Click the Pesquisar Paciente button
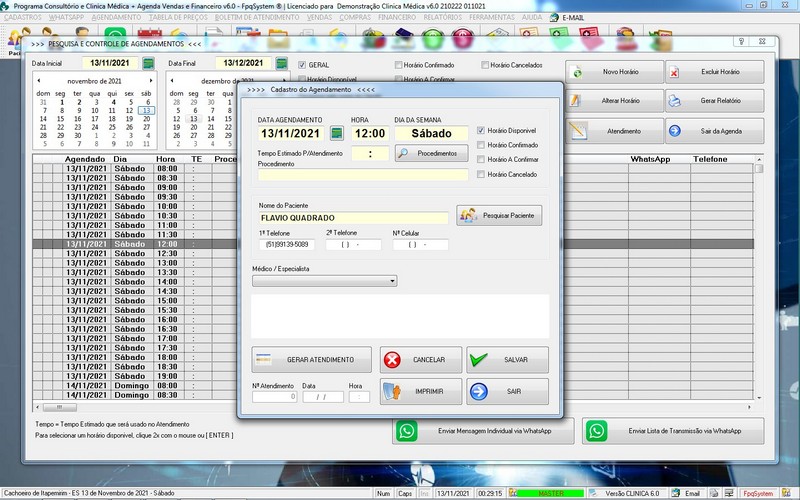Screen dimensions: 800x500 (x=499, y=215)
